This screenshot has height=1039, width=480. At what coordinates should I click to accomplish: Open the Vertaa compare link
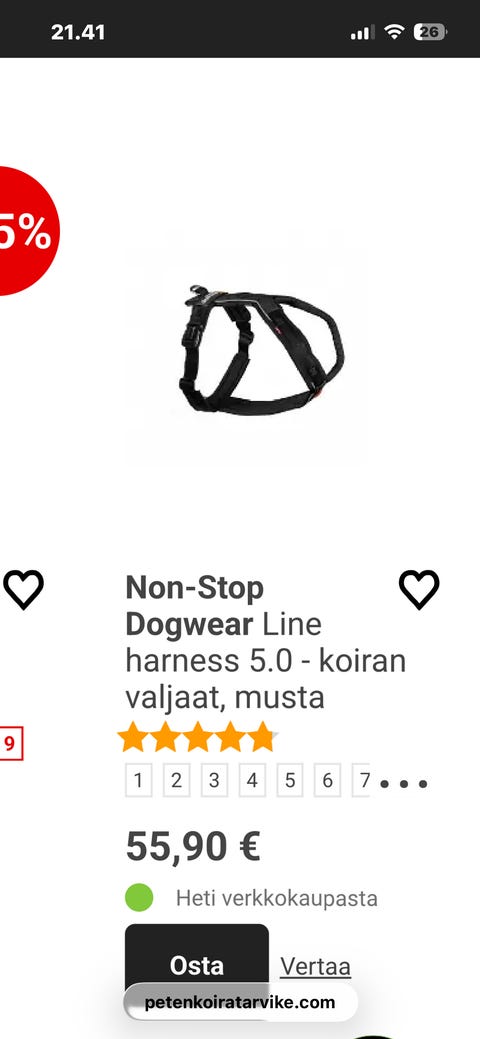[x=315, y=966]
